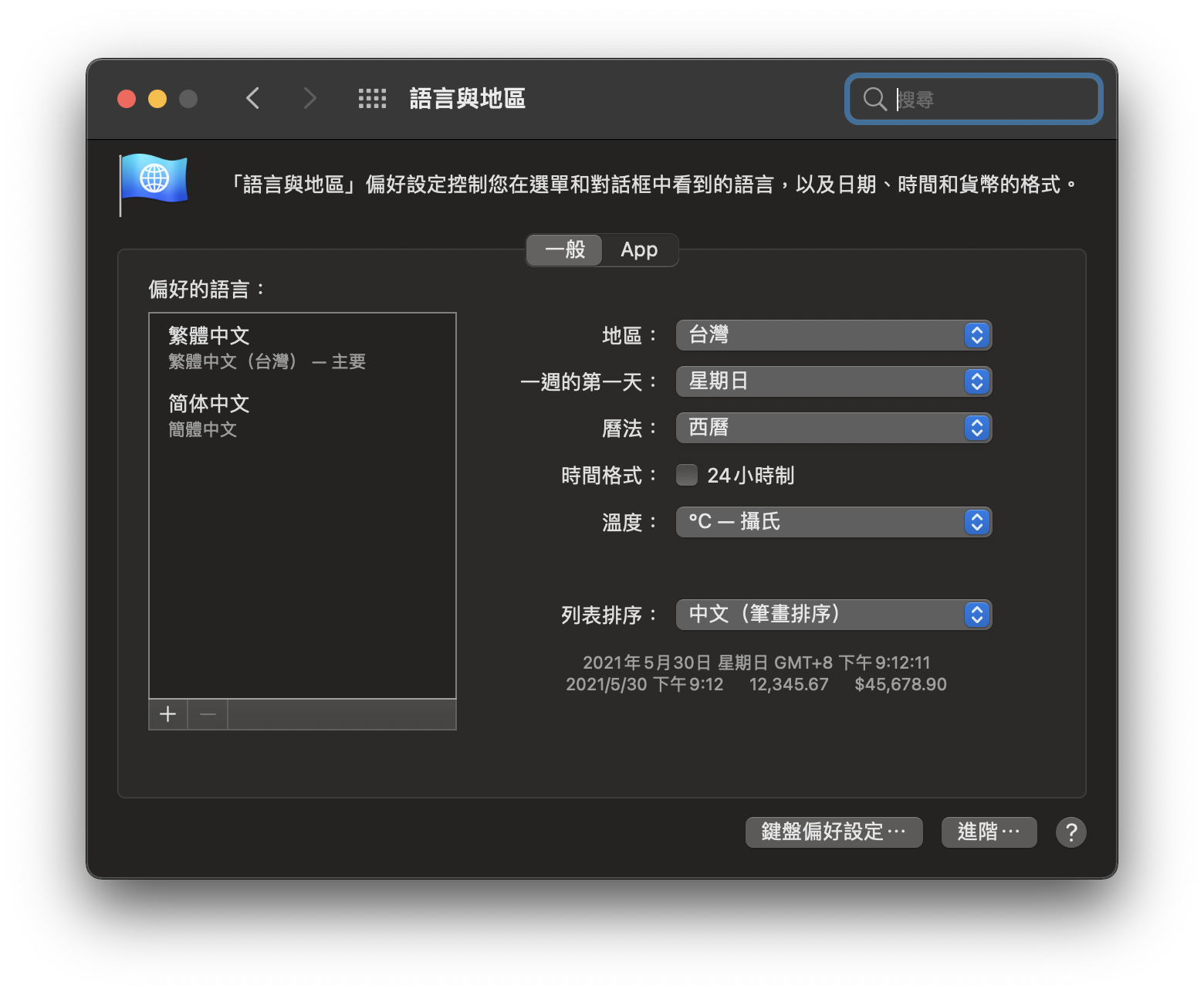
Task: Click the search magnifier icon
Action: point(874,99)
